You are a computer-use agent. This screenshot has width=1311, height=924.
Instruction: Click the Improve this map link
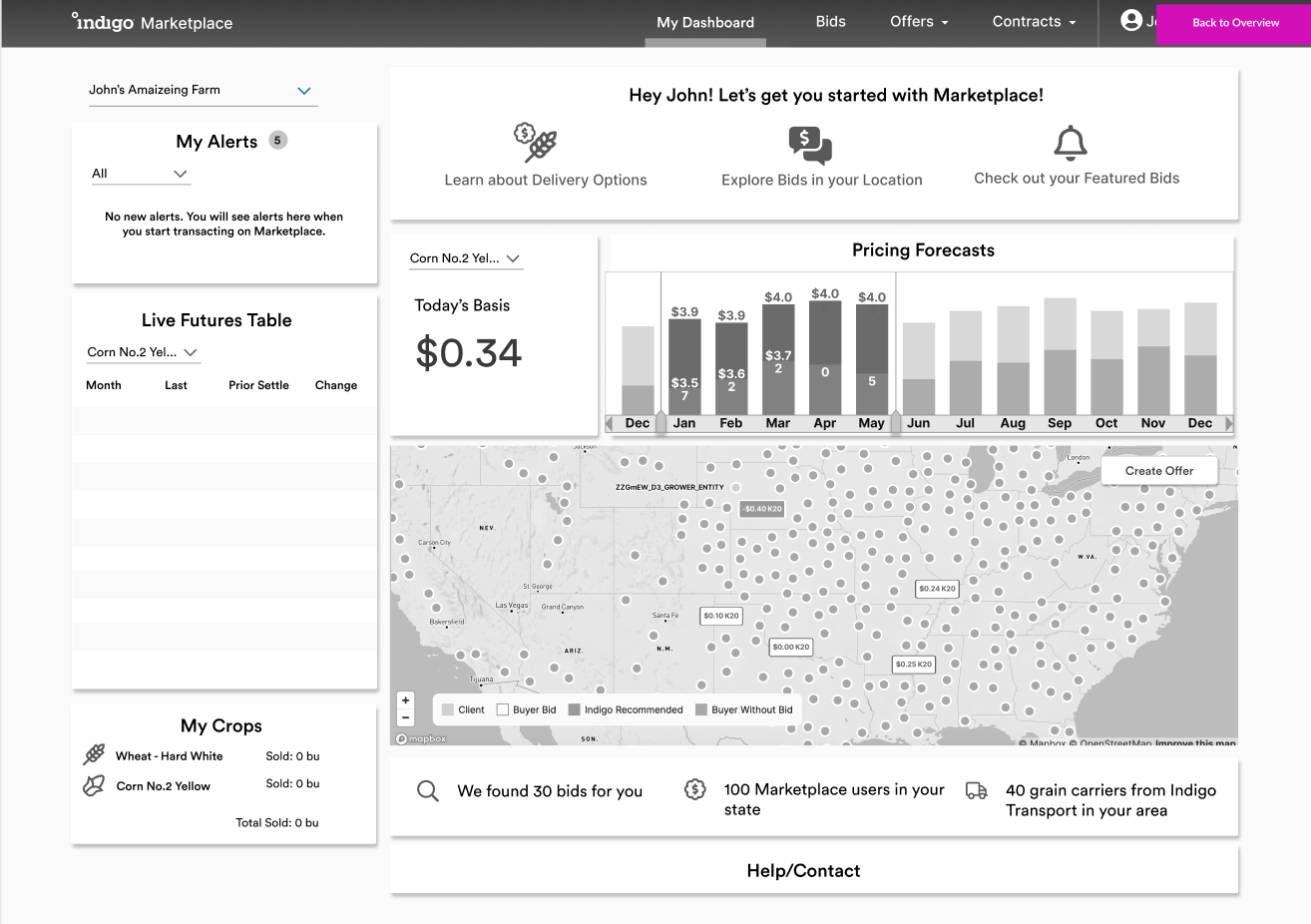(1195, 742)
